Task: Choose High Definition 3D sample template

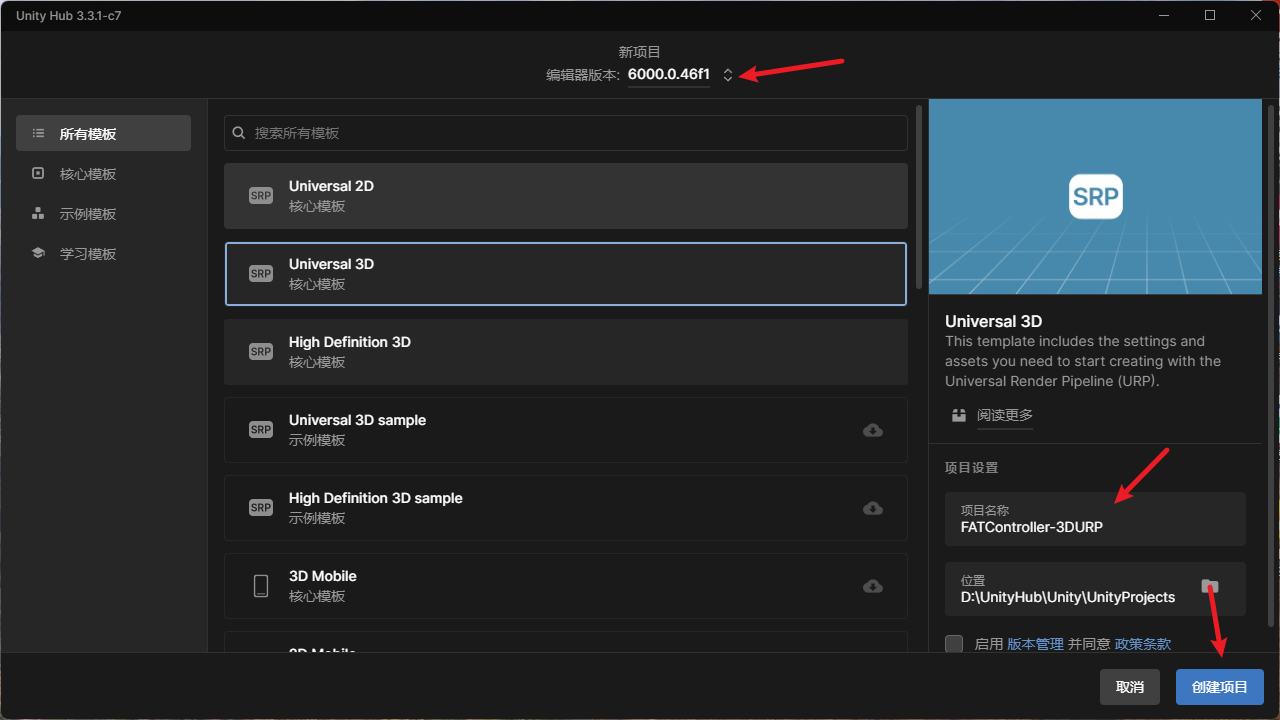Action: (566, 508)
